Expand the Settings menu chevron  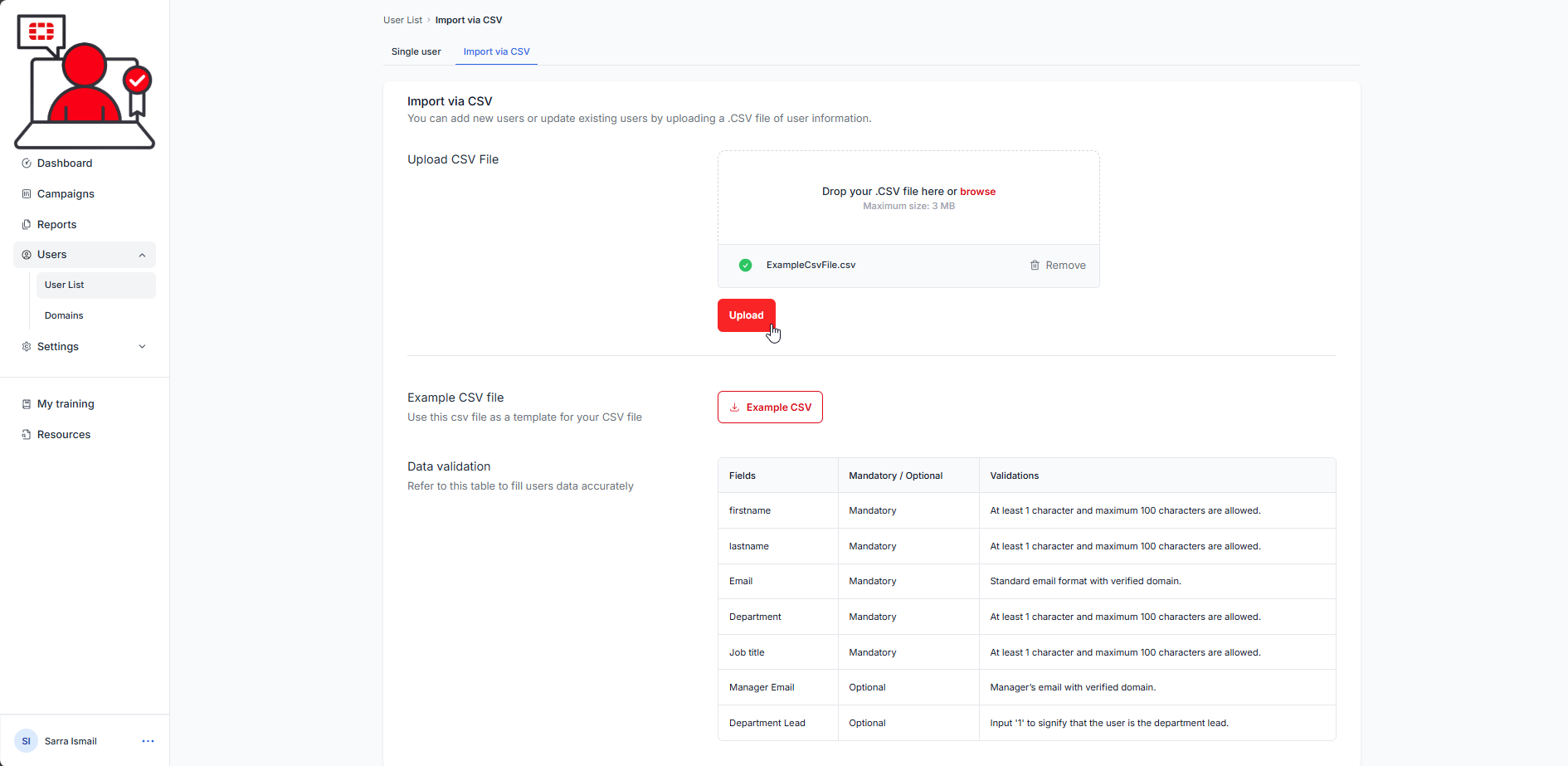coord(142,347)
